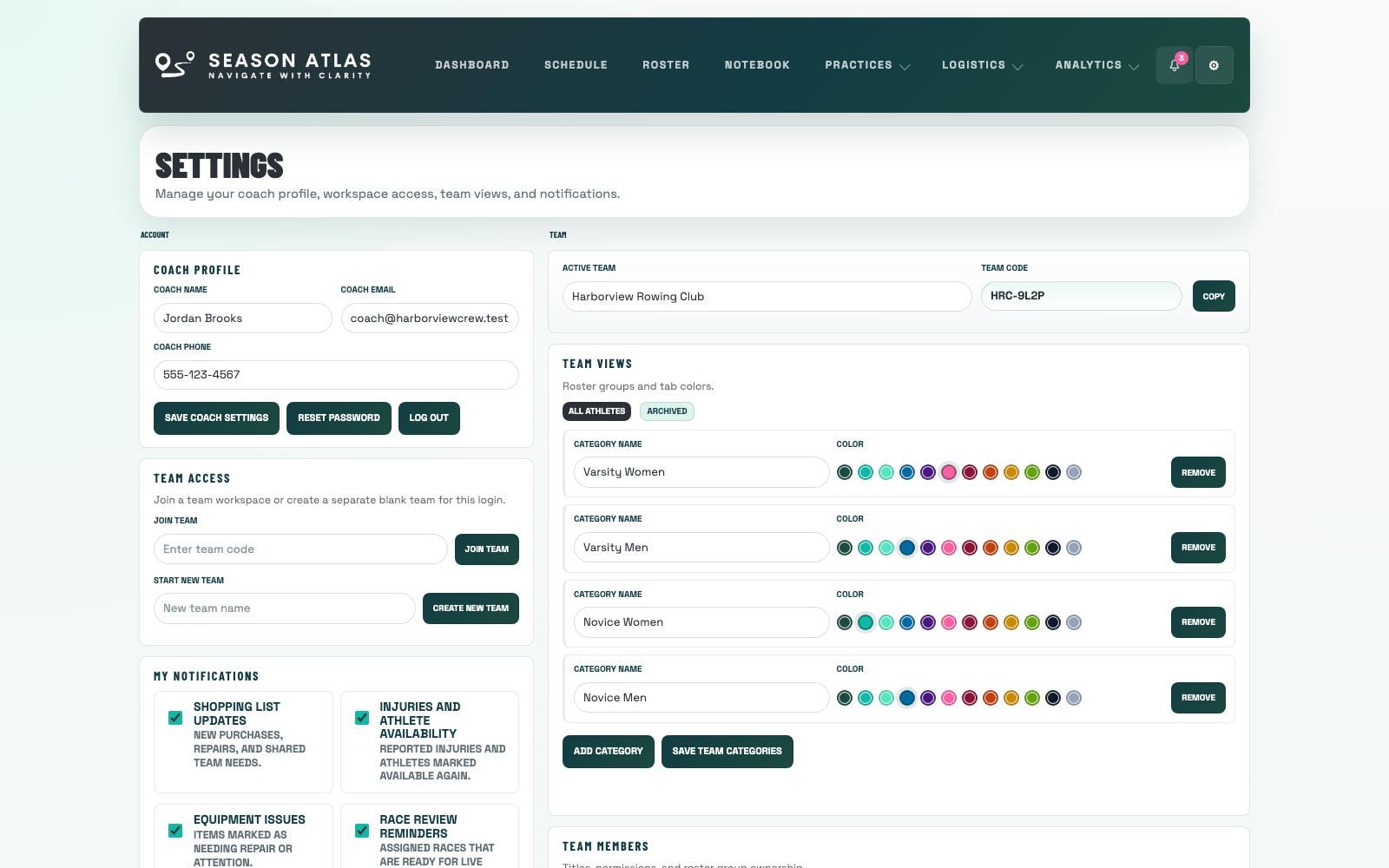Click 'Roster groups and tab colors.' text
This screenshot has width=1389, height=868.
[x=638, y=386]
